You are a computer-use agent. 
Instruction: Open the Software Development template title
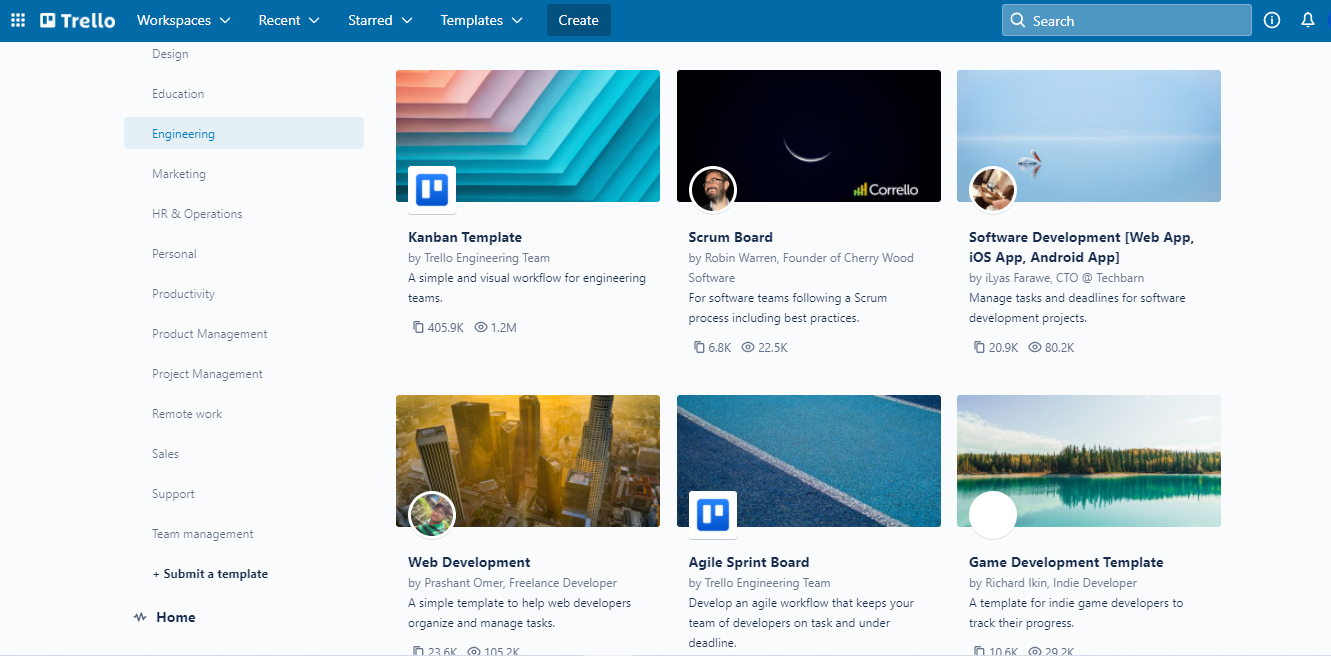coord(1082,247)
